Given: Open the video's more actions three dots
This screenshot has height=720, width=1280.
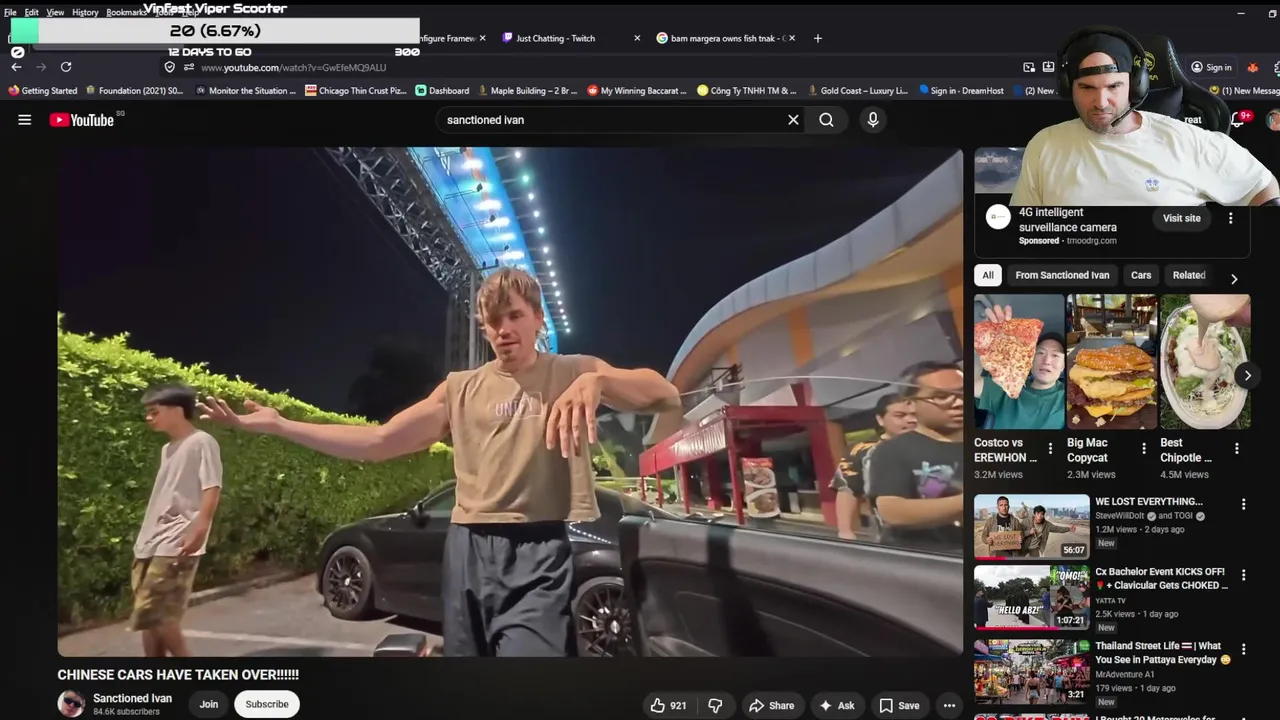Looking at the screenshot, I should click(949, 705).
